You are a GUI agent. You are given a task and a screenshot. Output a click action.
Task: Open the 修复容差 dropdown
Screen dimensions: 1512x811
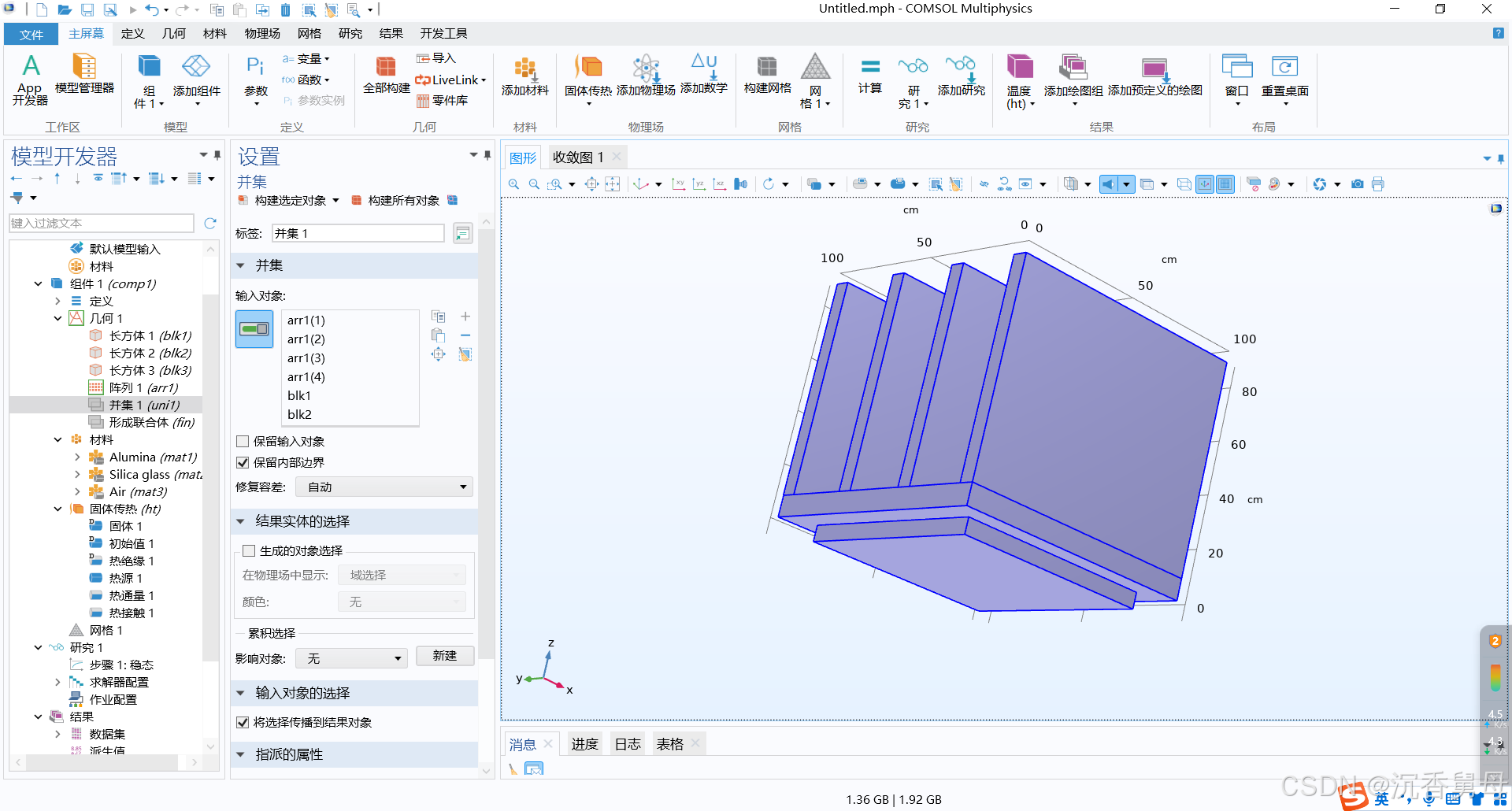(384, 487)
